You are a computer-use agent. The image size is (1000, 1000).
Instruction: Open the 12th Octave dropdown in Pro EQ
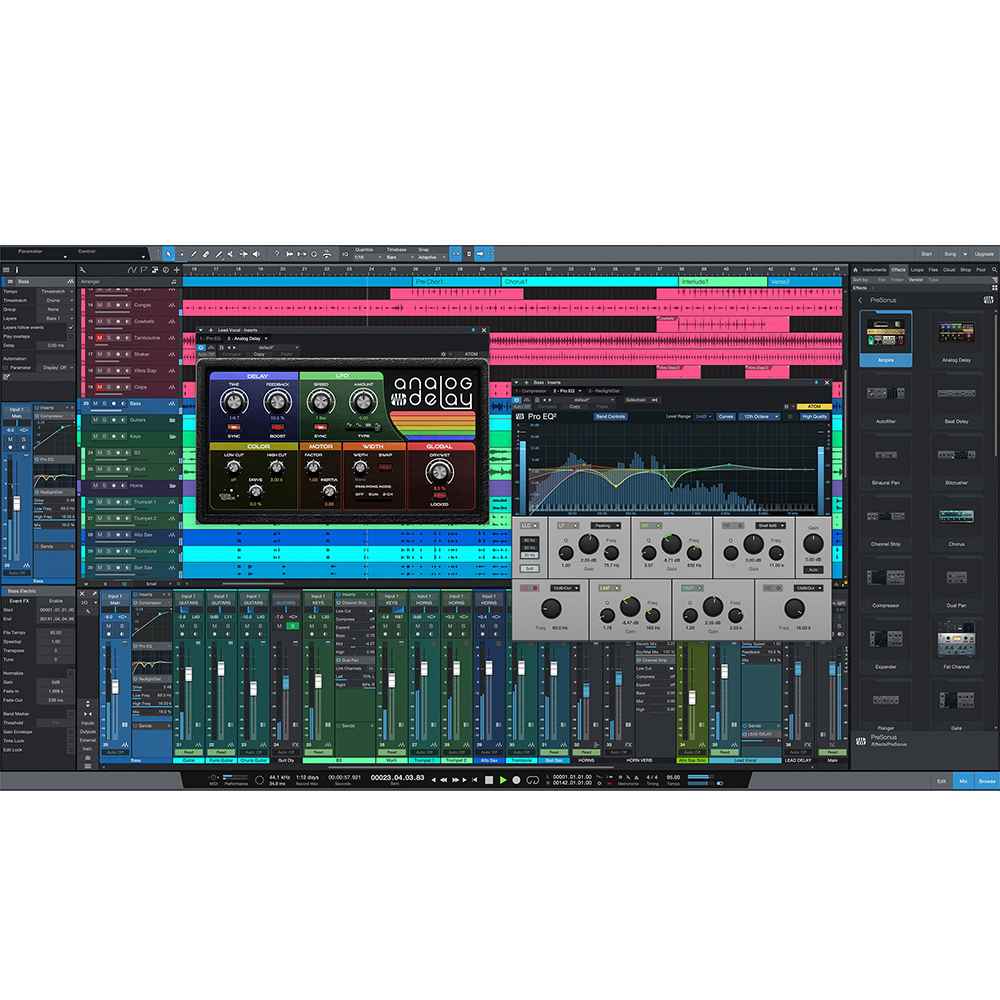click(760, 416)
